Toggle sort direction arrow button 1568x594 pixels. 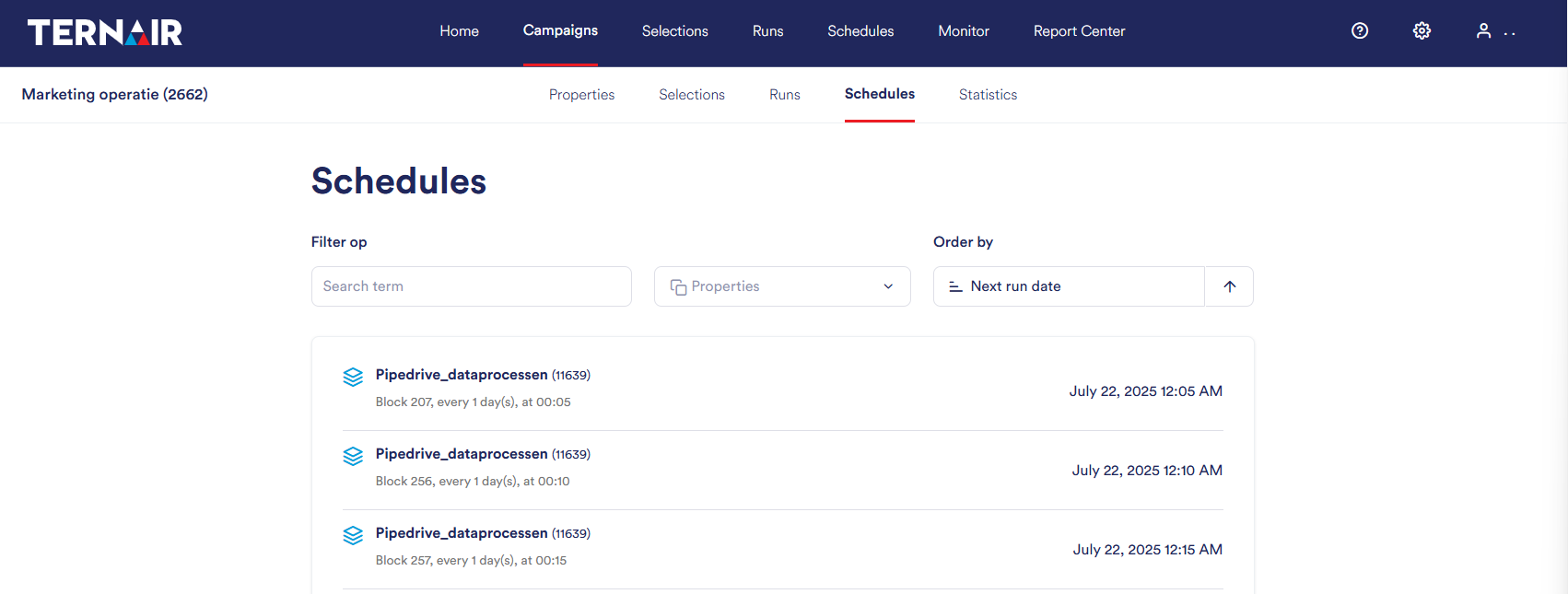click(x=1229, y=286)
